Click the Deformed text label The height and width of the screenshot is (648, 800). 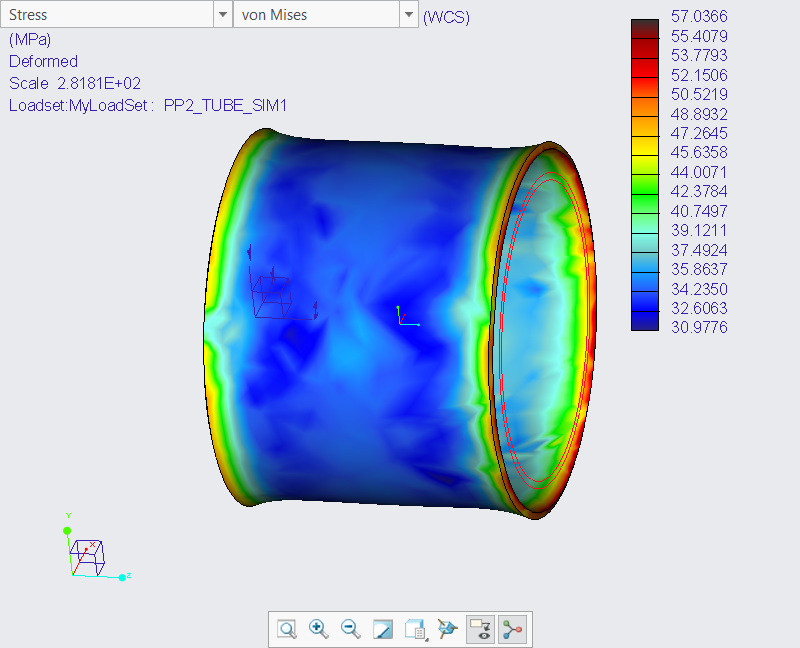point(42,61)
